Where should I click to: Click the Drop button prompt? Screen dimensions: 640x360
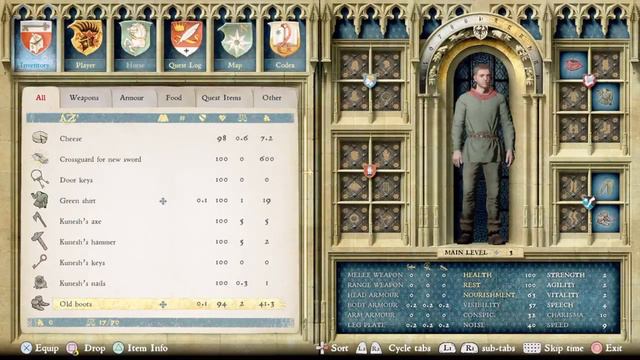tap(86, 348)
